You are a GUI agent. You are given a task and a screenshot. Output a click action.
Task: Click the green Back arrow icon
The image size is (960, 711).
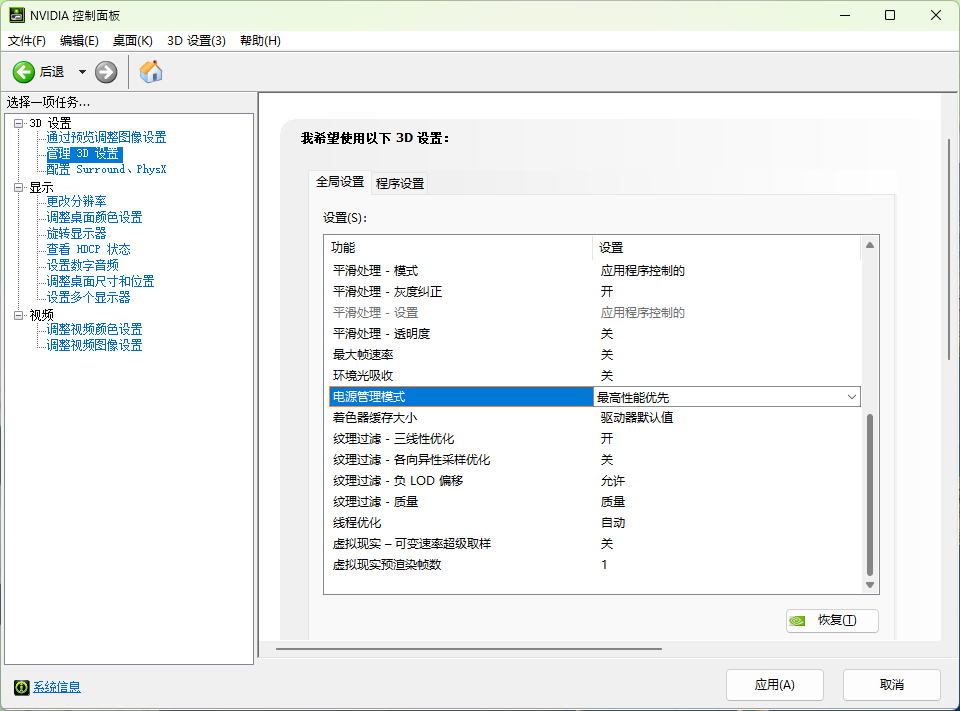(x=24, y=72)
